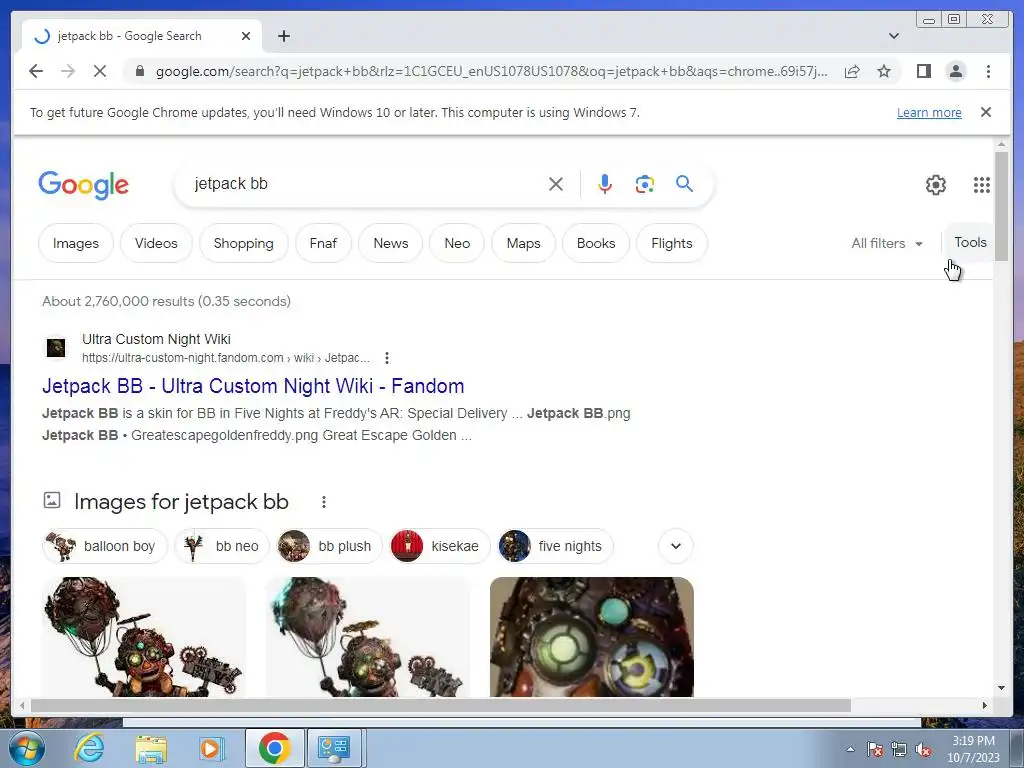Image resolution: width=1024 pixels, height=768 pixels.
Task: Clear the search box text
Action: point(556,184)
